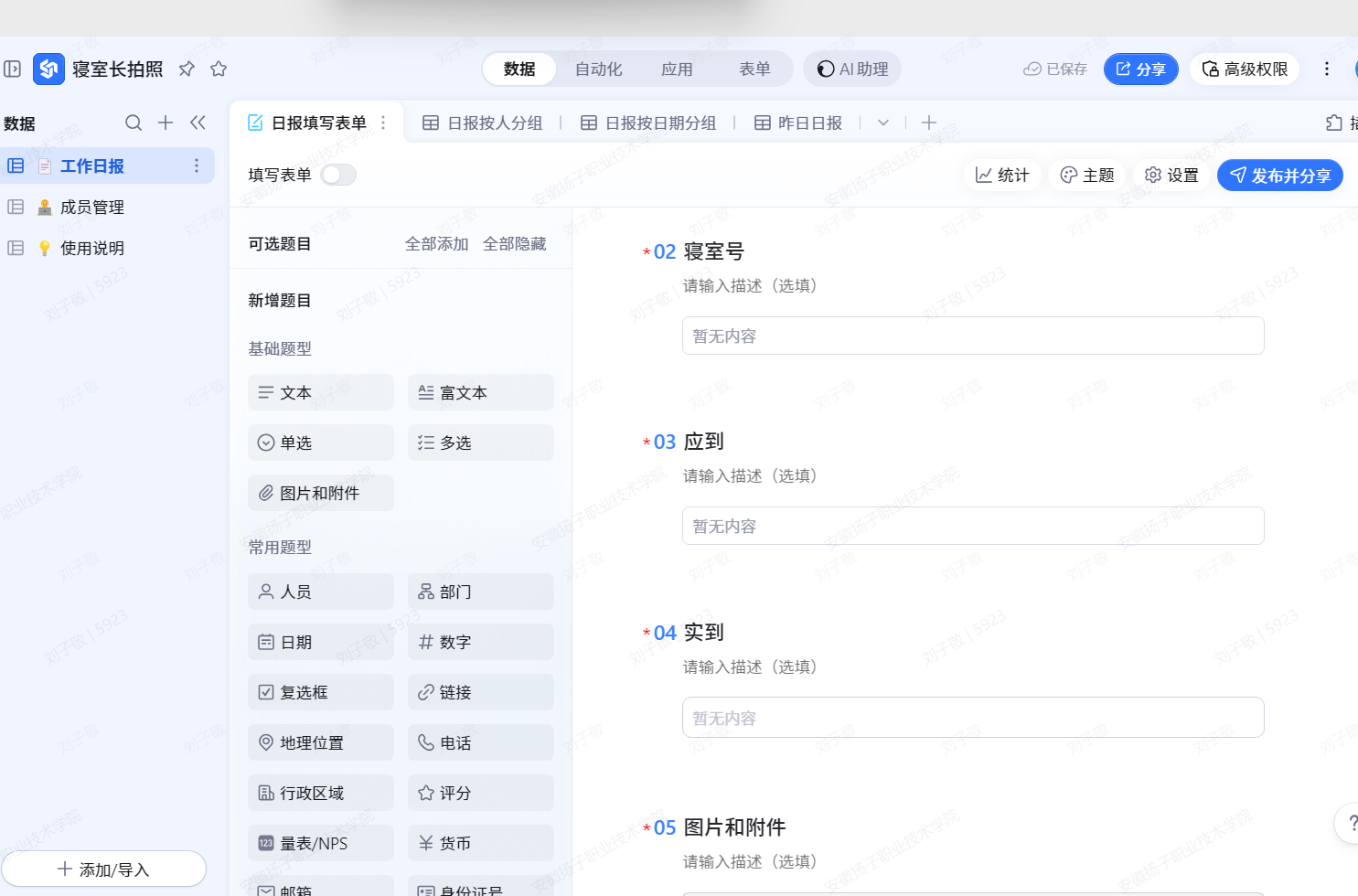The width and height of the screenshot is (1358, 896).
Task: Select the 单选 question type
Action: (x=320, y=442)
